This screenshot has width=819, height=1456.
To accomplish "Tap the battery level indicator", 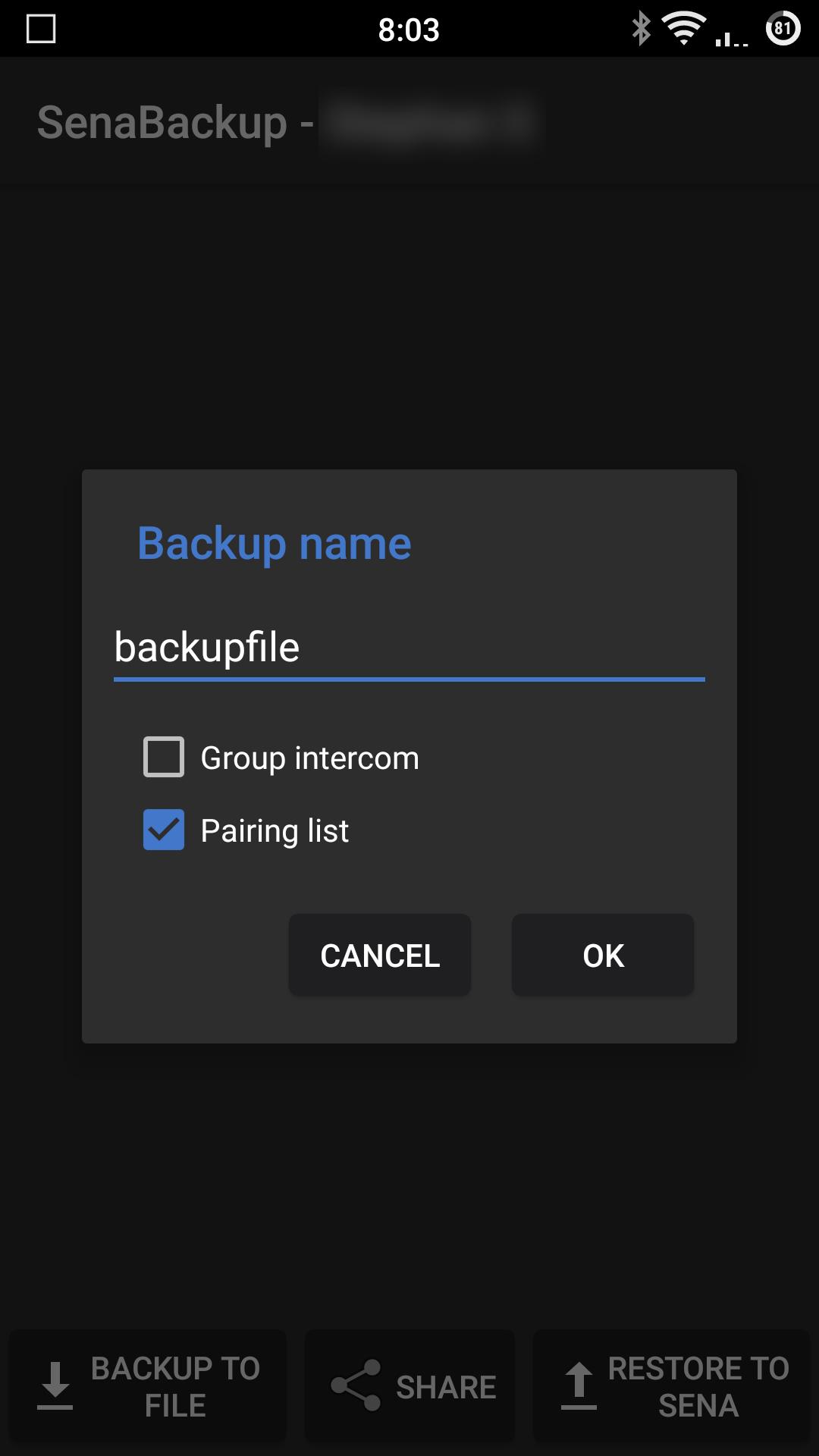I will pos(782,29).
